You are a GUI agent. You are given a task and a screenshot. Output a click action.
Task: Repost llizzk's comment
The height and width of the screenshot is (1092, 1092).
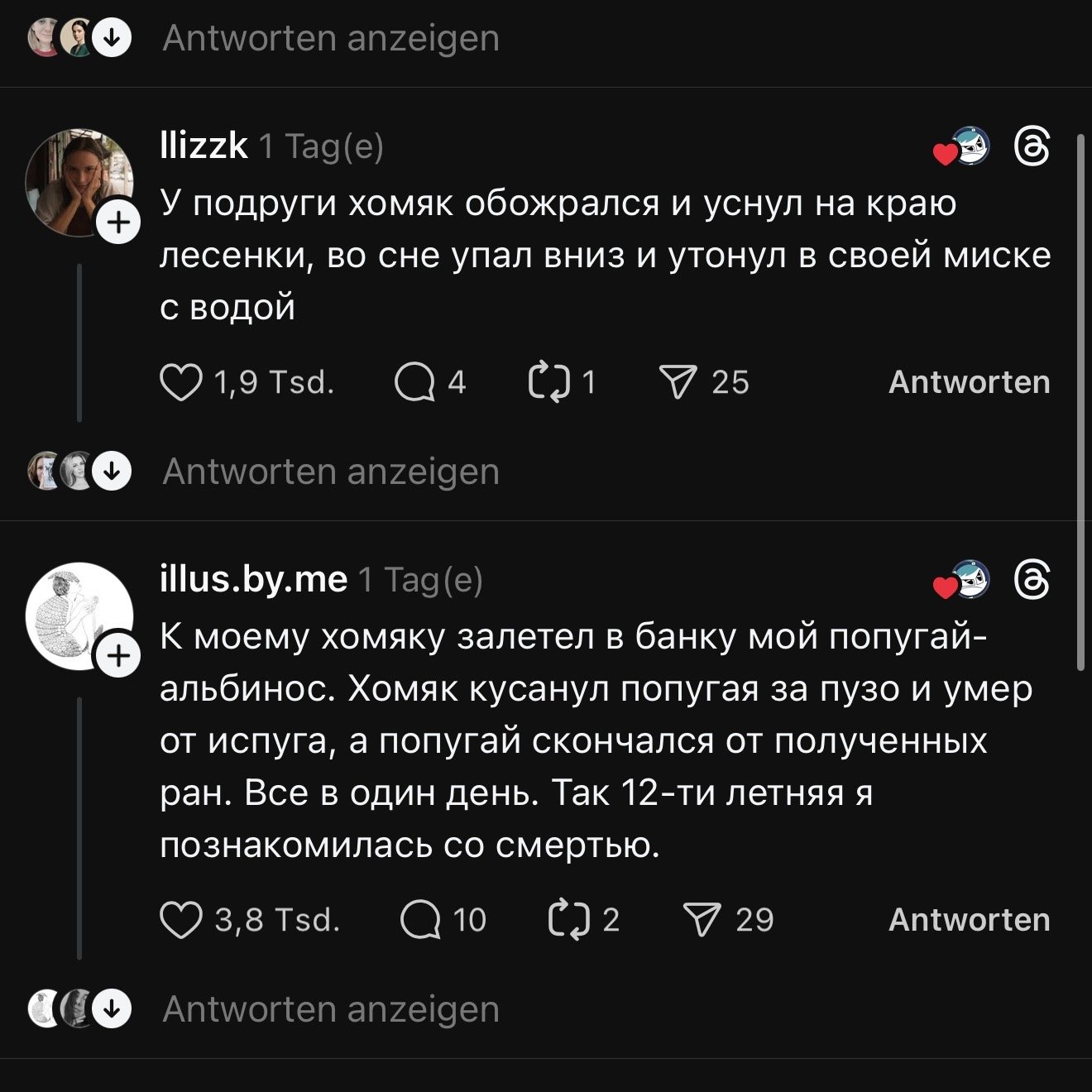(x=548, y=383)
